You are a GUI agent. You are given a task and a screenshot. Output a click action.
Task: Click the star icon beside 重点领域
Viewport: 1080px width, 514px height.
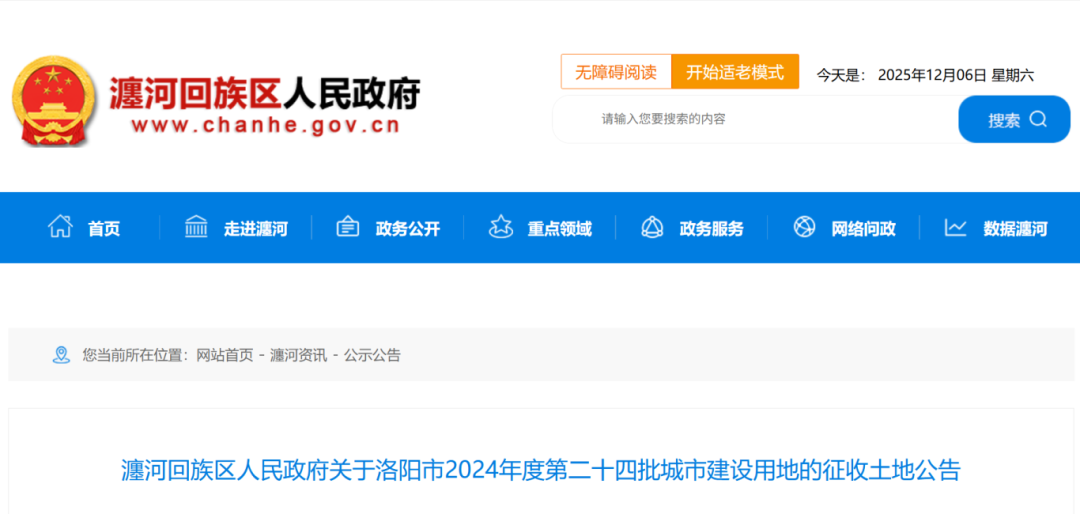click(501, 227)
